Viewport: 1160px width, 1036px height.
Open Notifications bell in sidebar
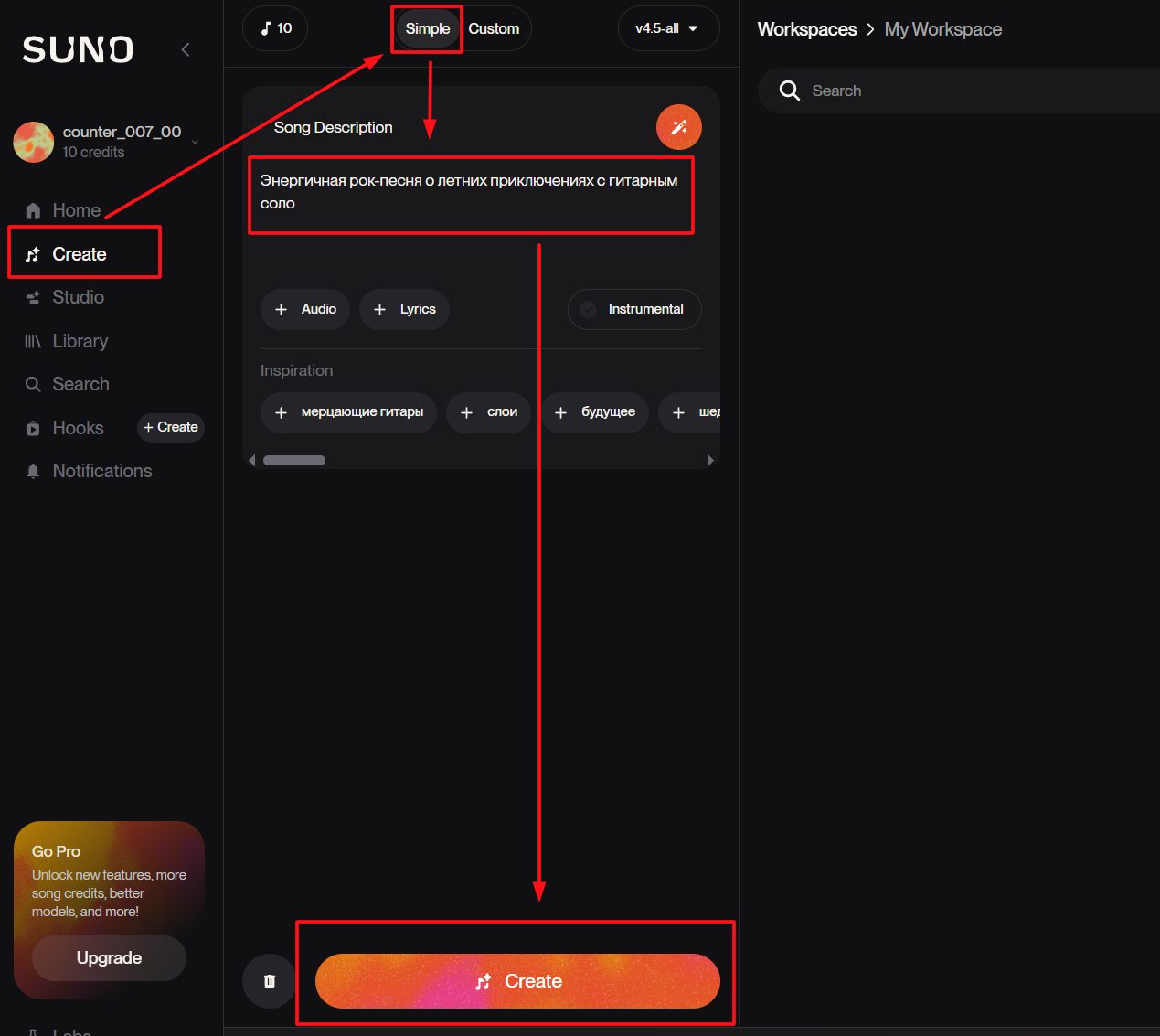tap(101, 471)
